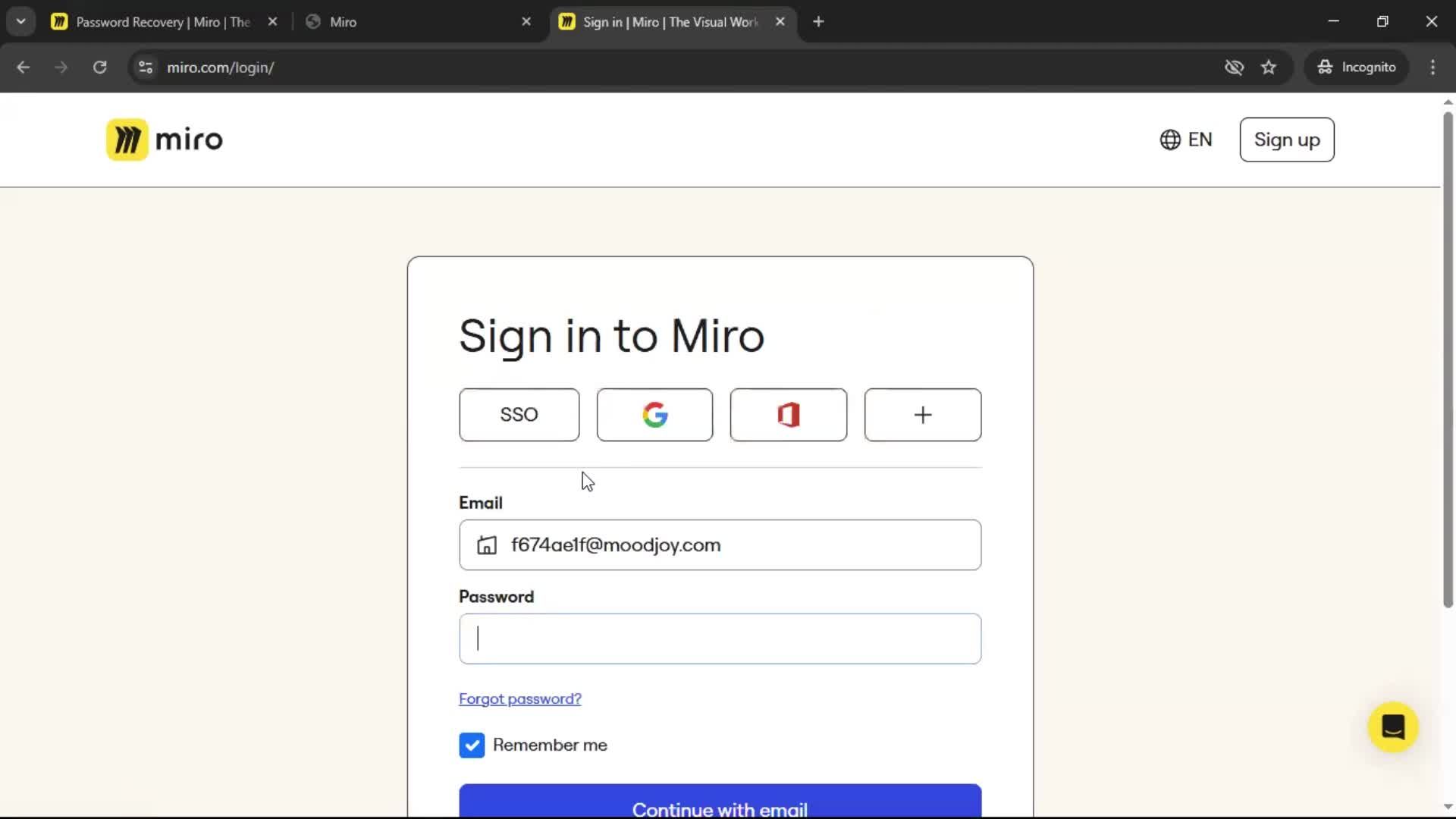
Task: Focus the Email input field
Action: coord(720,545)
